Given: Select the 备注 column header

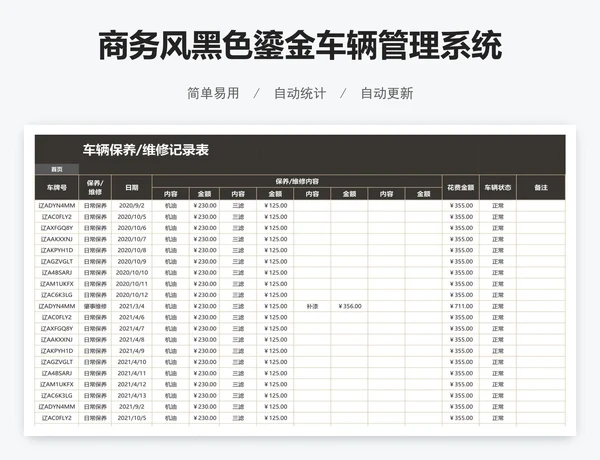Looking at the screenshot, I should [x=541, y=188].
